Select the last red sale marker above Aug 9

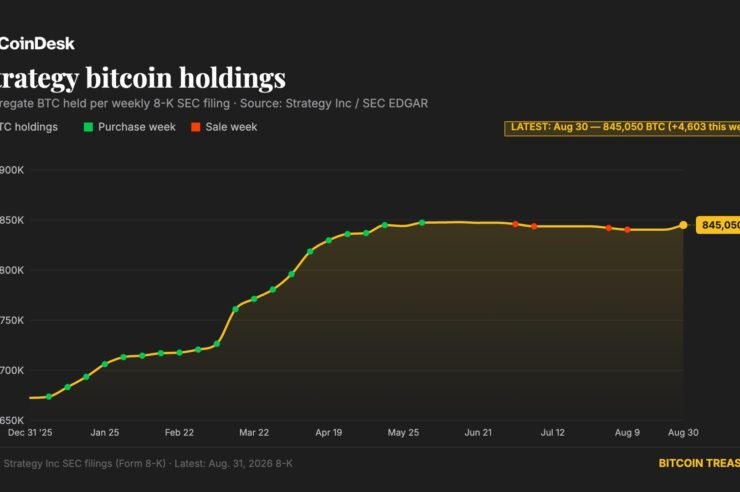tap(627, 230)
